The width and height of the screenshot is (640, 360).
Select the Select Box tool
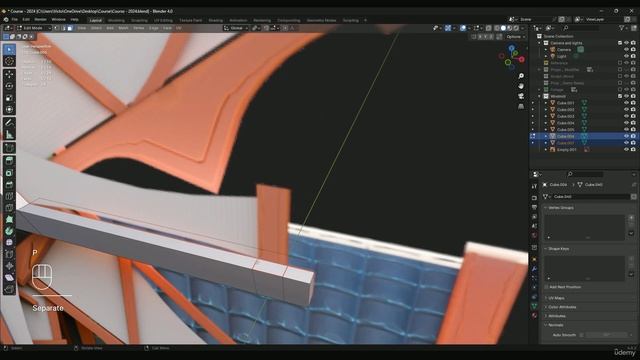tap(9, 50)
